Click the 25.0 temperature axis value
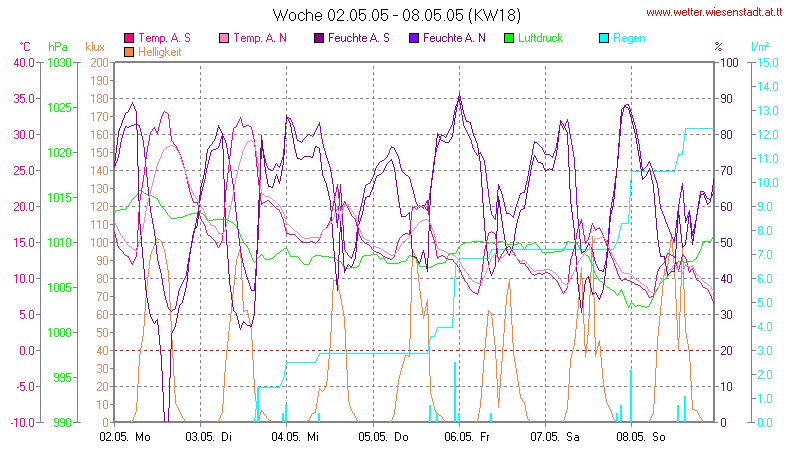 click(24, 171)
